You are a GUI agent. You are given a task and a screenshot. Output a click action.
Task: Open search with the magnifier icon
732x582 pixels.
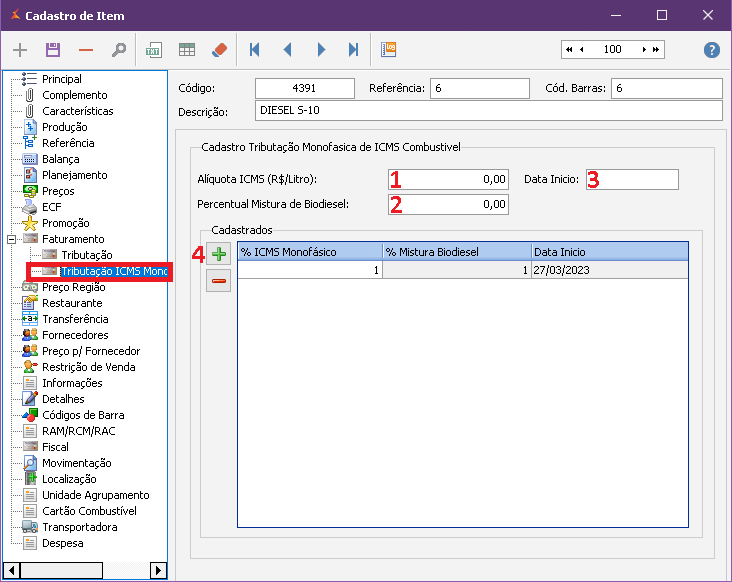118,50
